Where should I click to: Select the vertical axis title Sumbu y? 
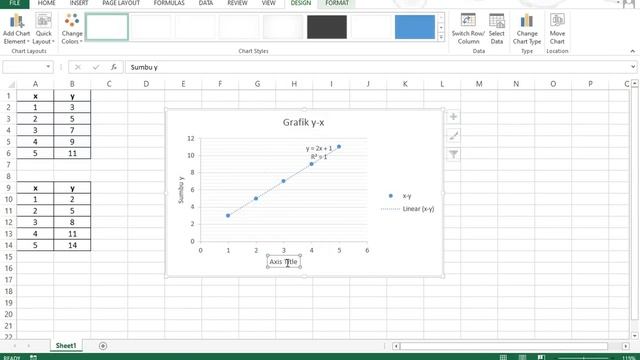point(181,190)
